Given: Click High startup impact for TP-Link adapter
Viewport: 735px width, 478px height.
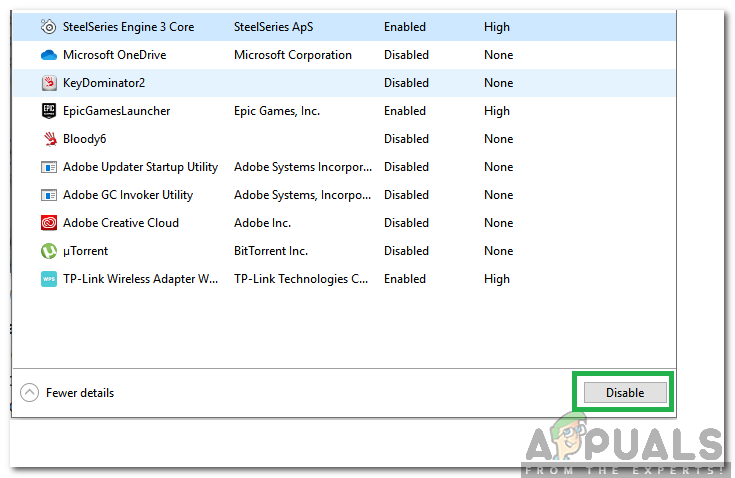Looking at the screenshot, I should pyautogui.click(x=497, y=279).
